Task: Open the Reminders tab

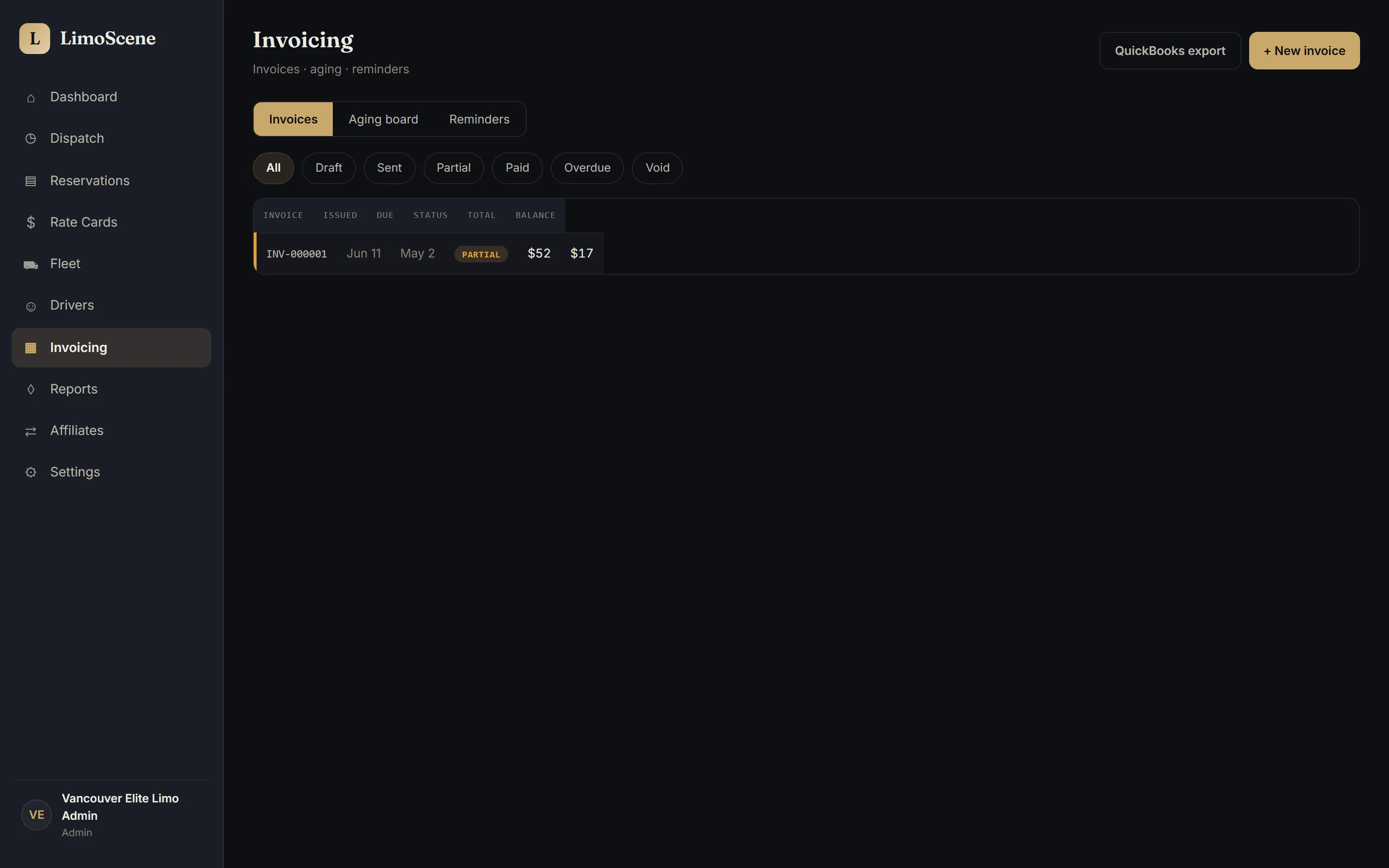Action: click(479, 120)
